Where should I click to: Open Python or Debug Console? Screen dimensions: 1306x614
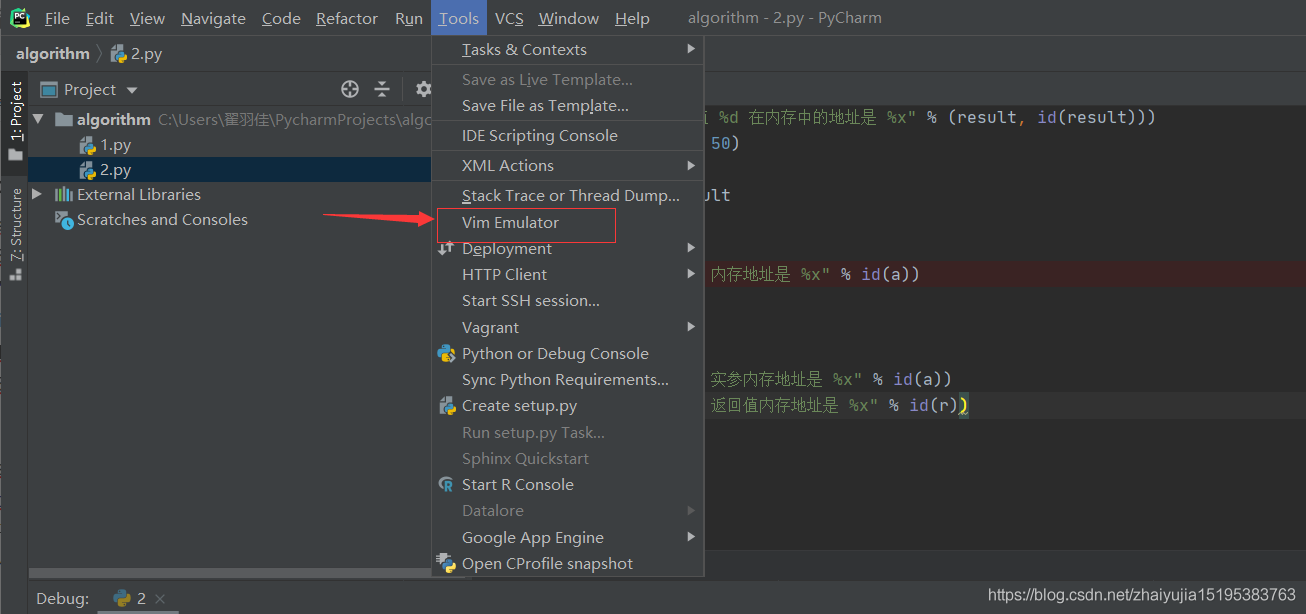tap(555, 354)
